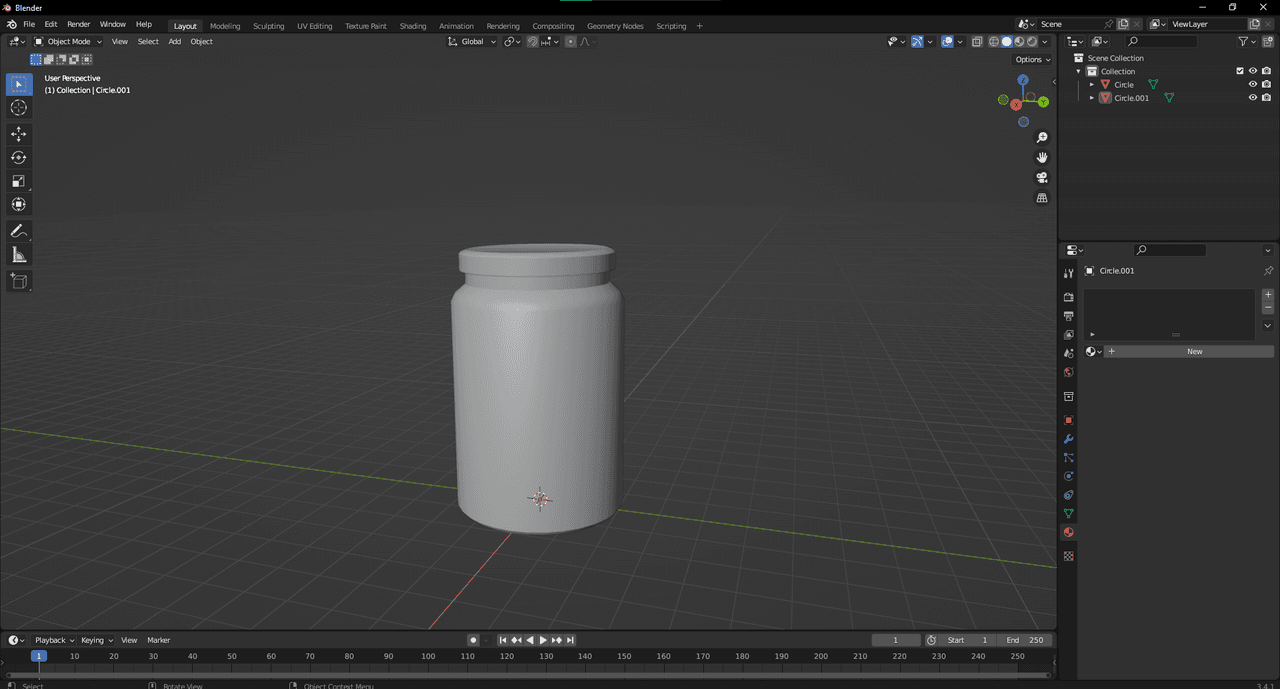This screenshot has width=1280, height=689.
Task: Open the Object Mode dropdown
Action: 68,42
